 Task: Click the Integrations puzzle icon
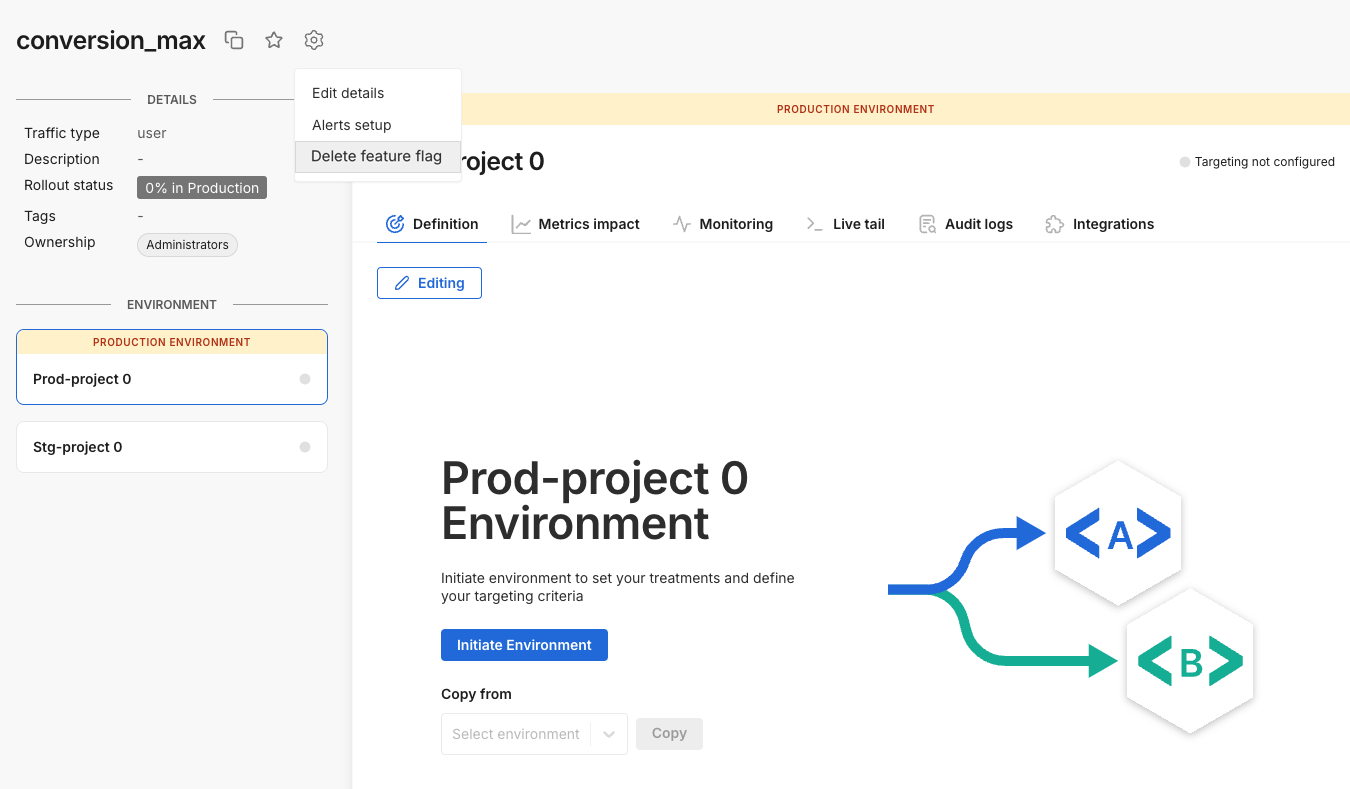tap(1054, 224)
